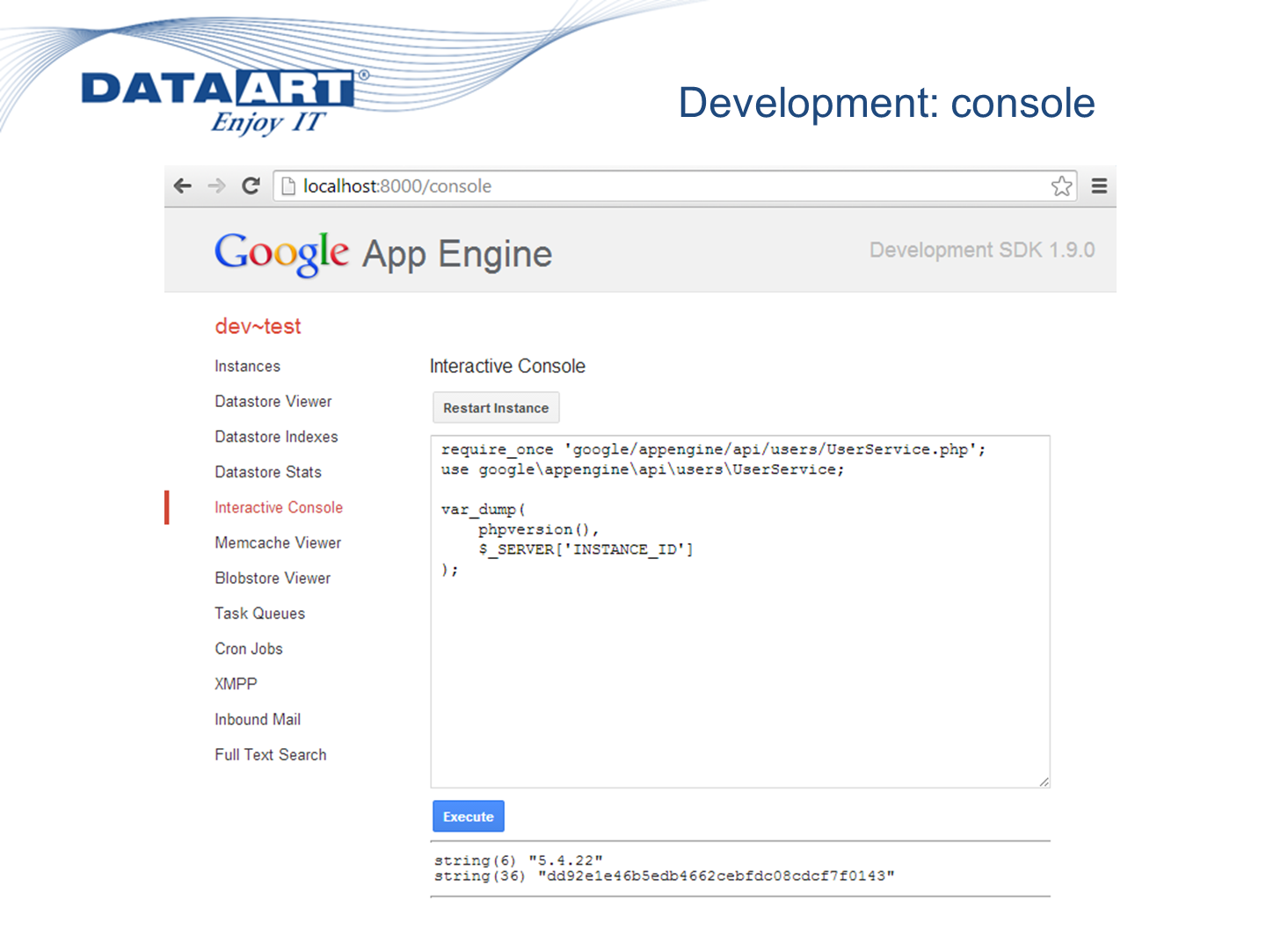Open the Instances page
The image size is (1266, 952).
coord(247,367)
